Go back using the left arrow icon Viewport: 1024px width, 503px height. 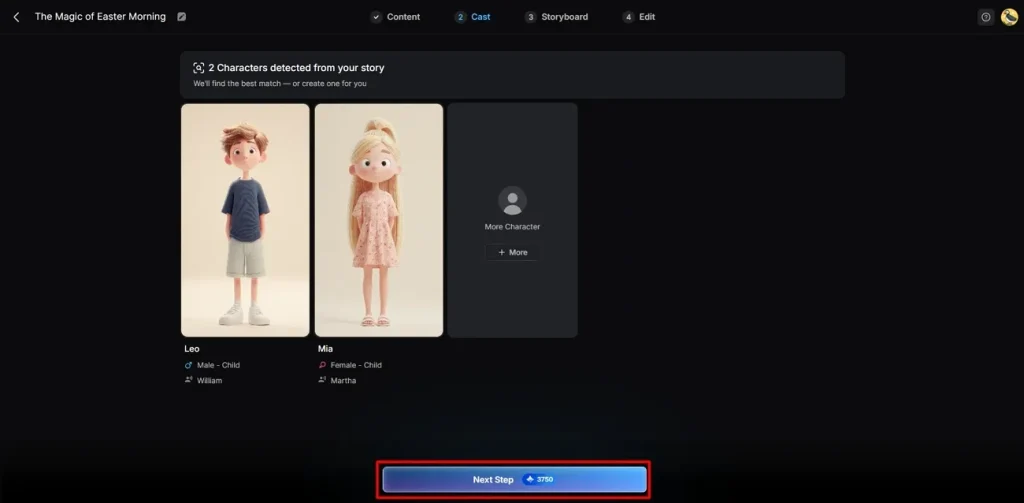tap(16, 17)
